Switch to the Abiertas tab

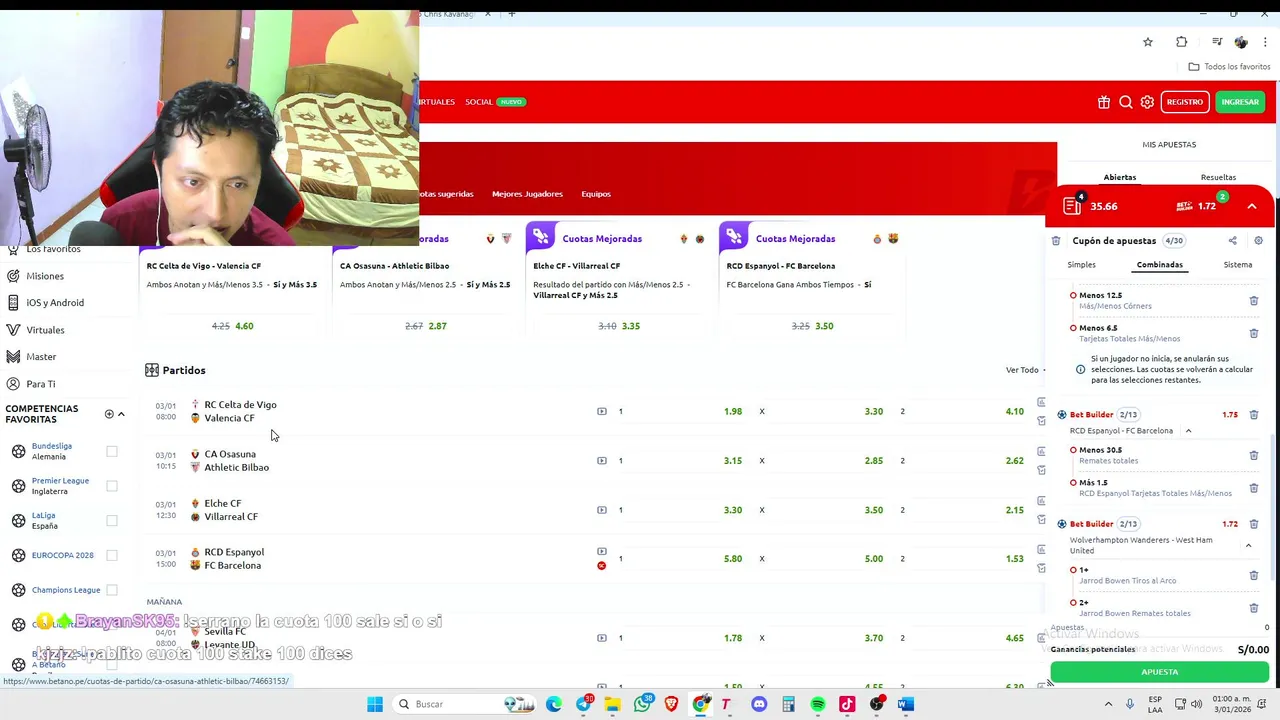pos(1120,177)
